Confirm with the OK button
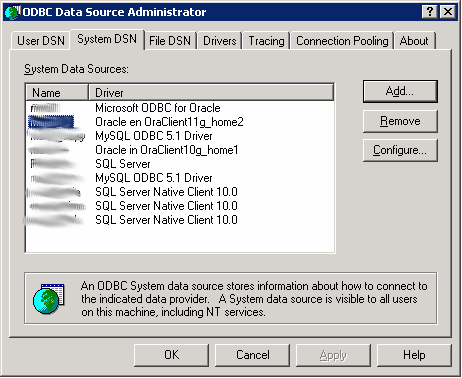Viewport: 462px width, 378px height. tap(171, 355)
